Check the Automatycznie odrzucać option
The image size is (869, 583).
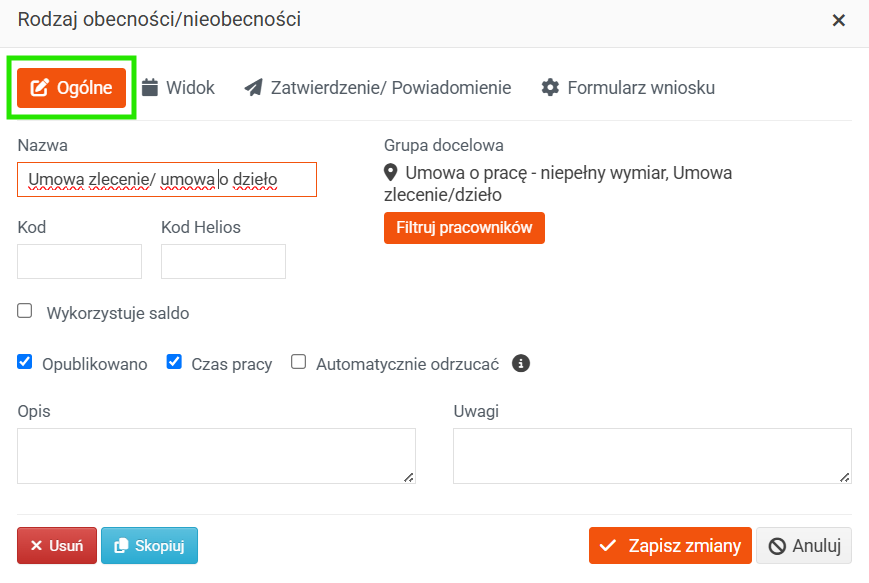pos(299,362)
